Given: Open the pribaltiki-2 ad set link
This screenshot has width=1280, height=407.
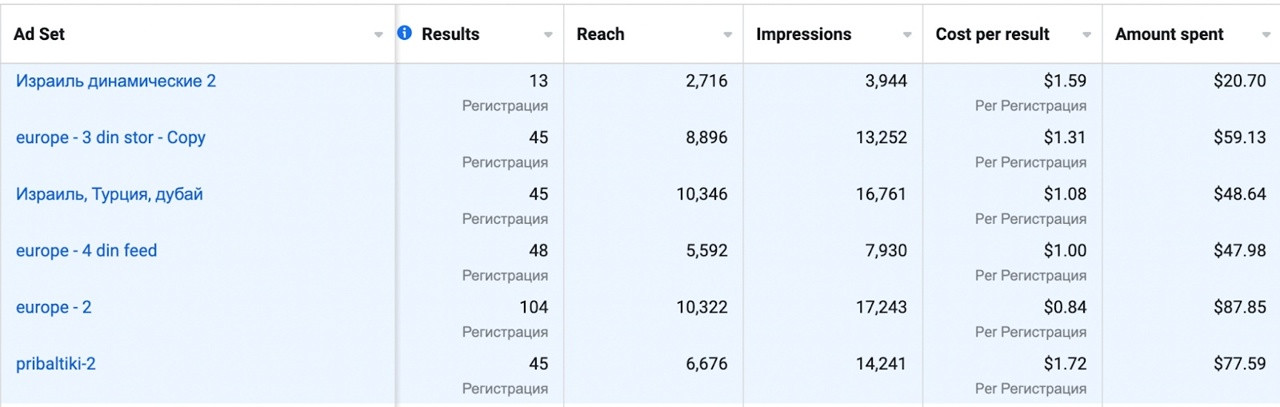Looking at the screenshot, I should (x=56, y=364).
